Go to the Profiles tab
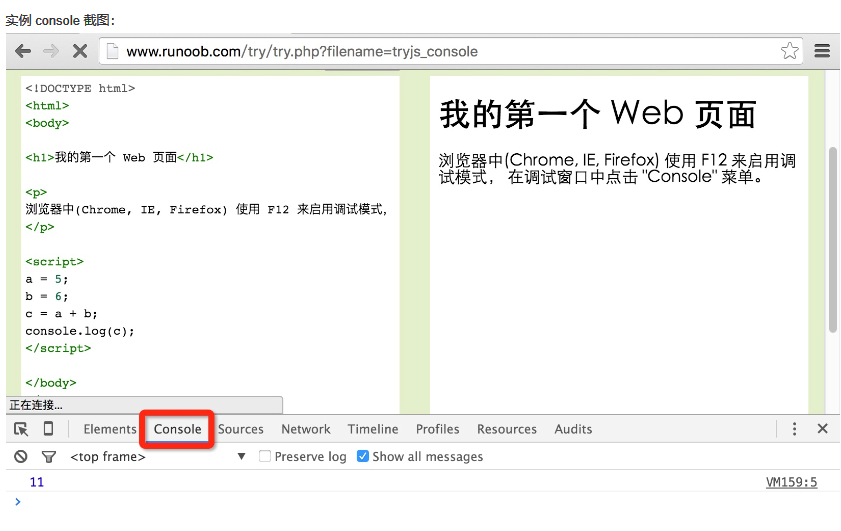Viewport: 841px width, 531px height. click(438, 429)
